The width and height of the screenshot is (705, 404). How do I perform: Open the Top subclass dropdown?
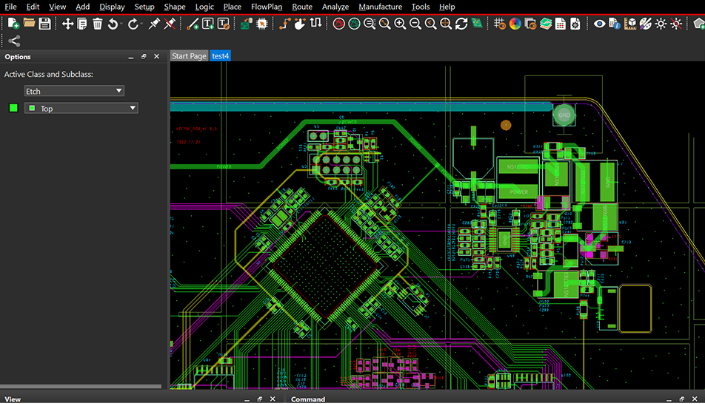point(81,108)
